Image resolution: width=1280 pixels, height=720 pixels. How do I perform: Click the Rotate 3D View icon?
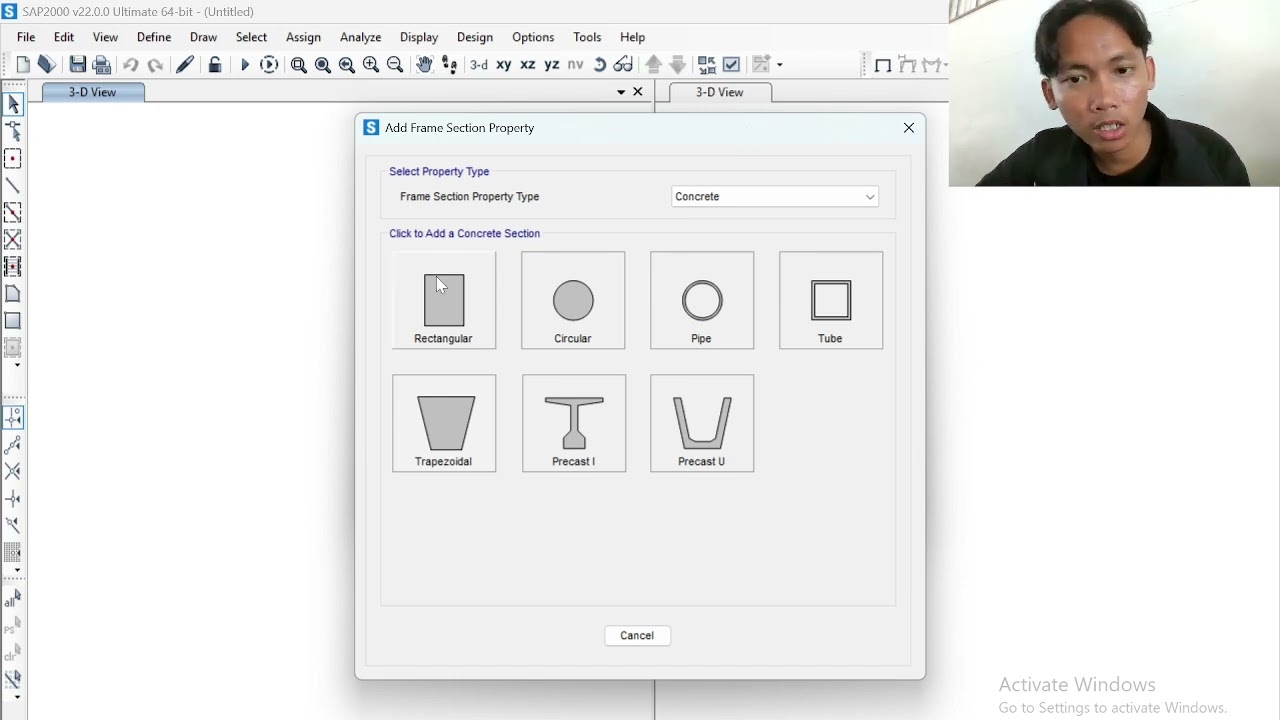pos(600,65)
